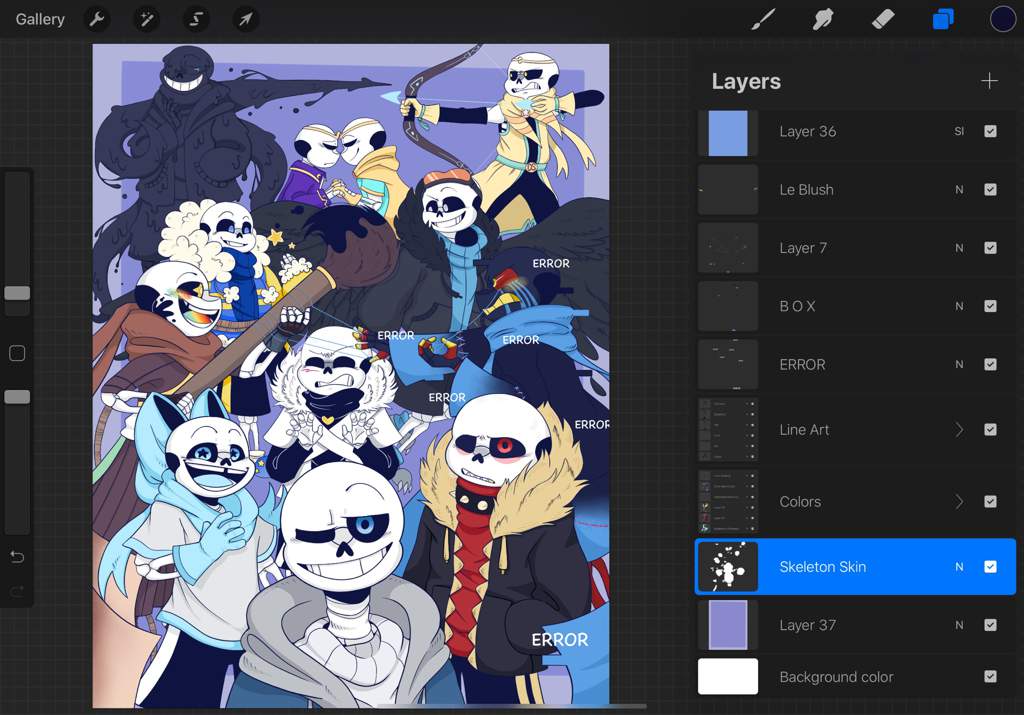This screenshot has width=1024, height=715.
Task: Tap the Background color label
Action: point(836,676)
